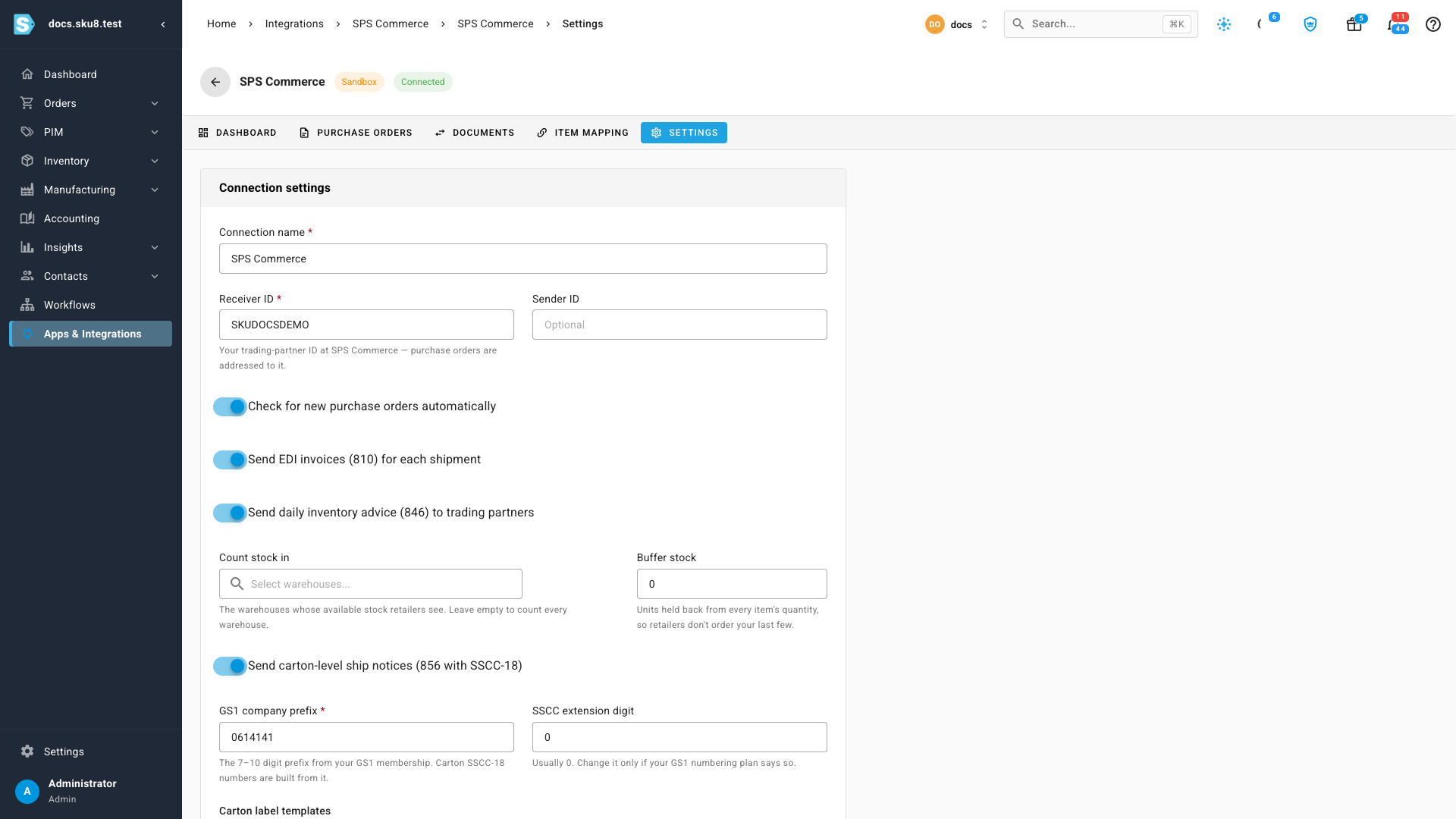Click the Apps & Integrations icon

(x=27, y=334)
